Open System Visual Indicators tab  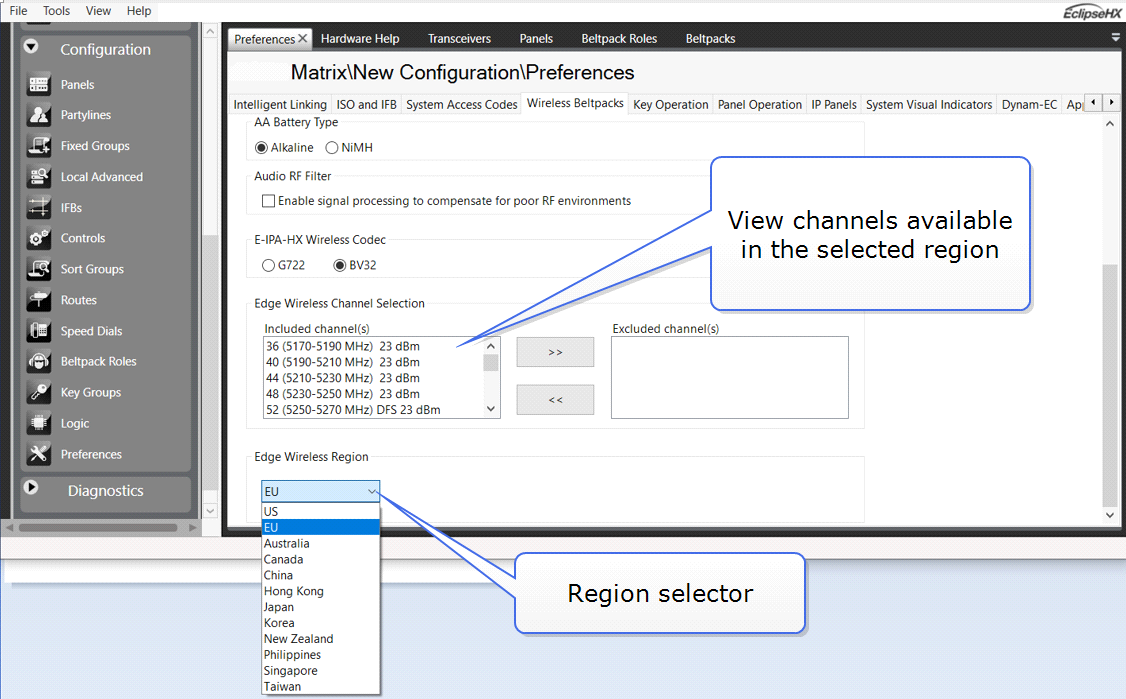(929, 105)
